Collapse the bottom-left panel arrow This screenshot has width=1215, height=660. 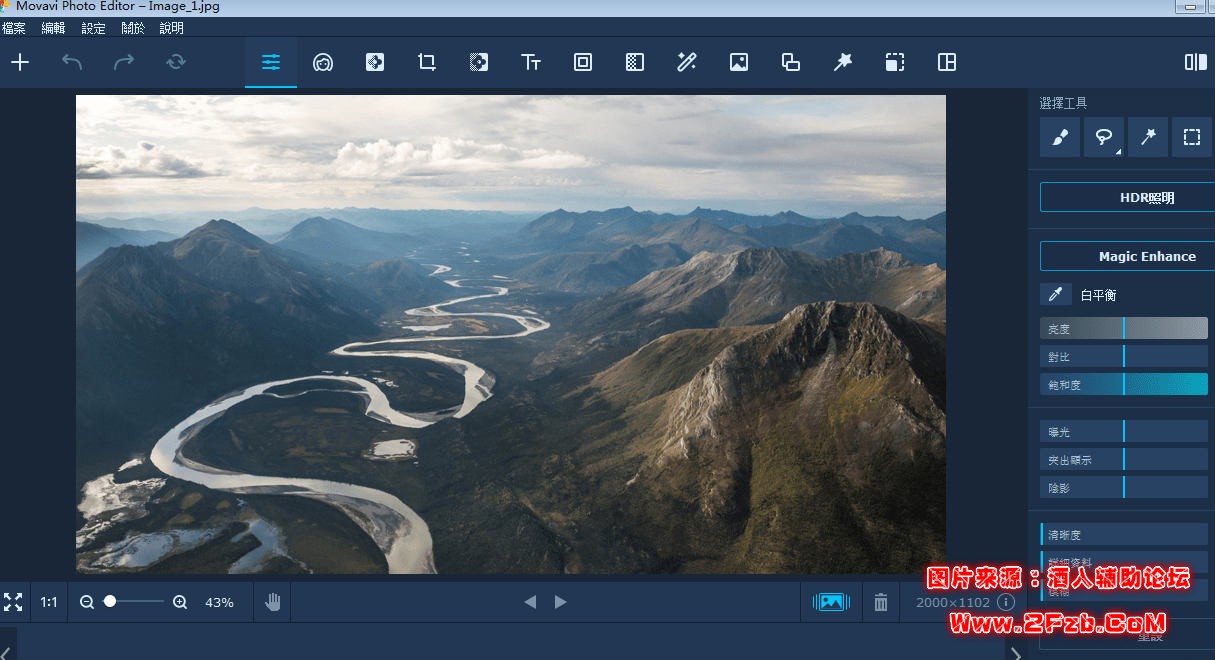5,650
